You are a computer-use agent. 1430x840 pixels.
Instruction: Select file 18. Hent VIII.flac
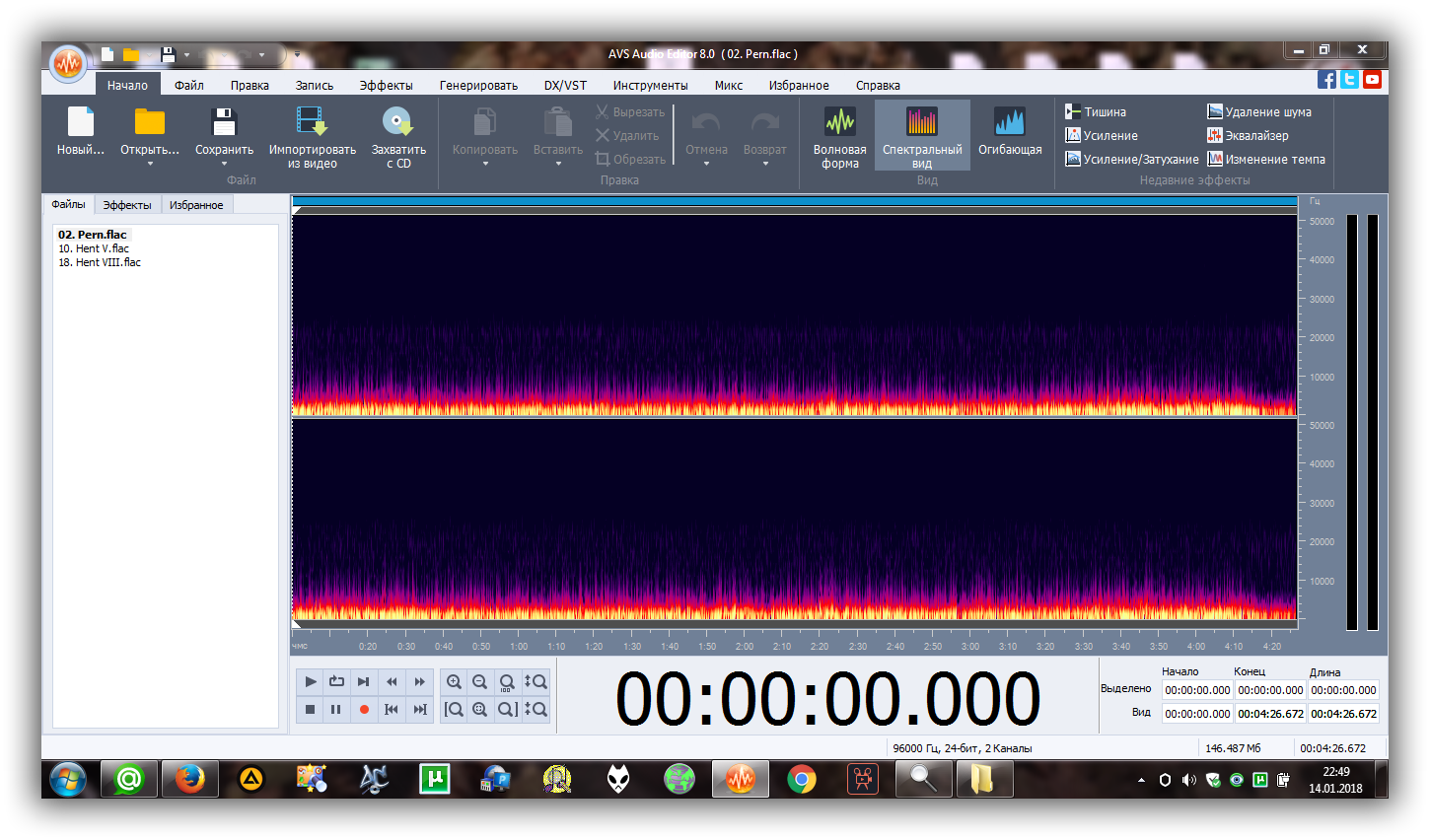(100, 262)
